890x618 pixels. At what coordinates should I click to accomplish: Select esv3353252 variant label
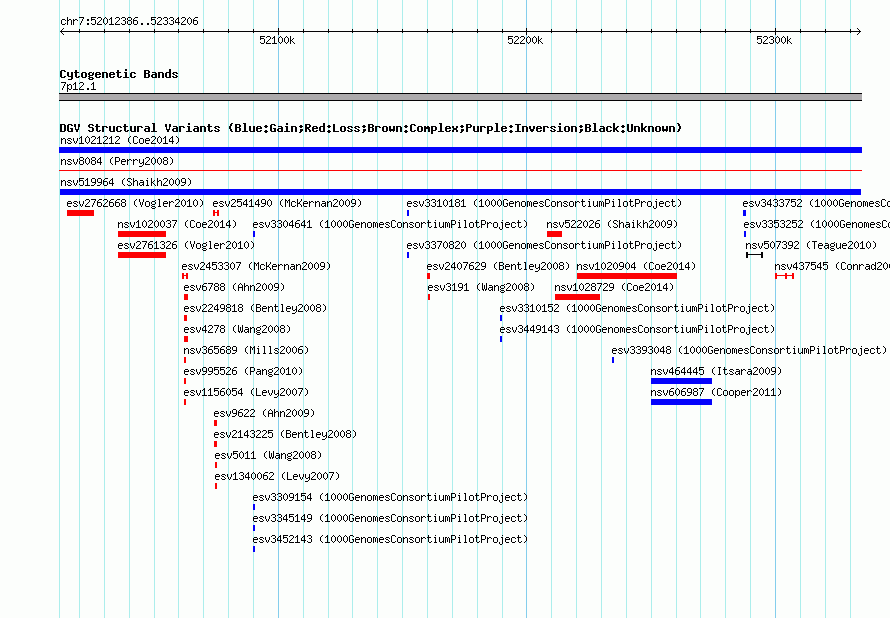[x=817, y=224]
